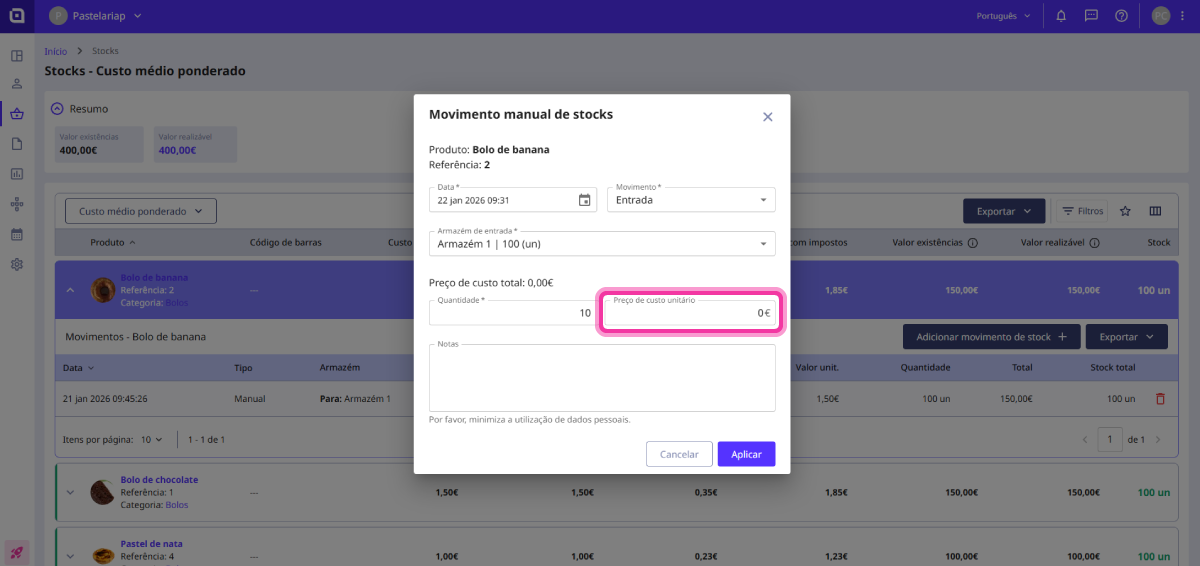This screenshot has width=1200, height=566.
Task: Open the notifications bell icon
Action: pyautogui.click(x=1061, y=16)
